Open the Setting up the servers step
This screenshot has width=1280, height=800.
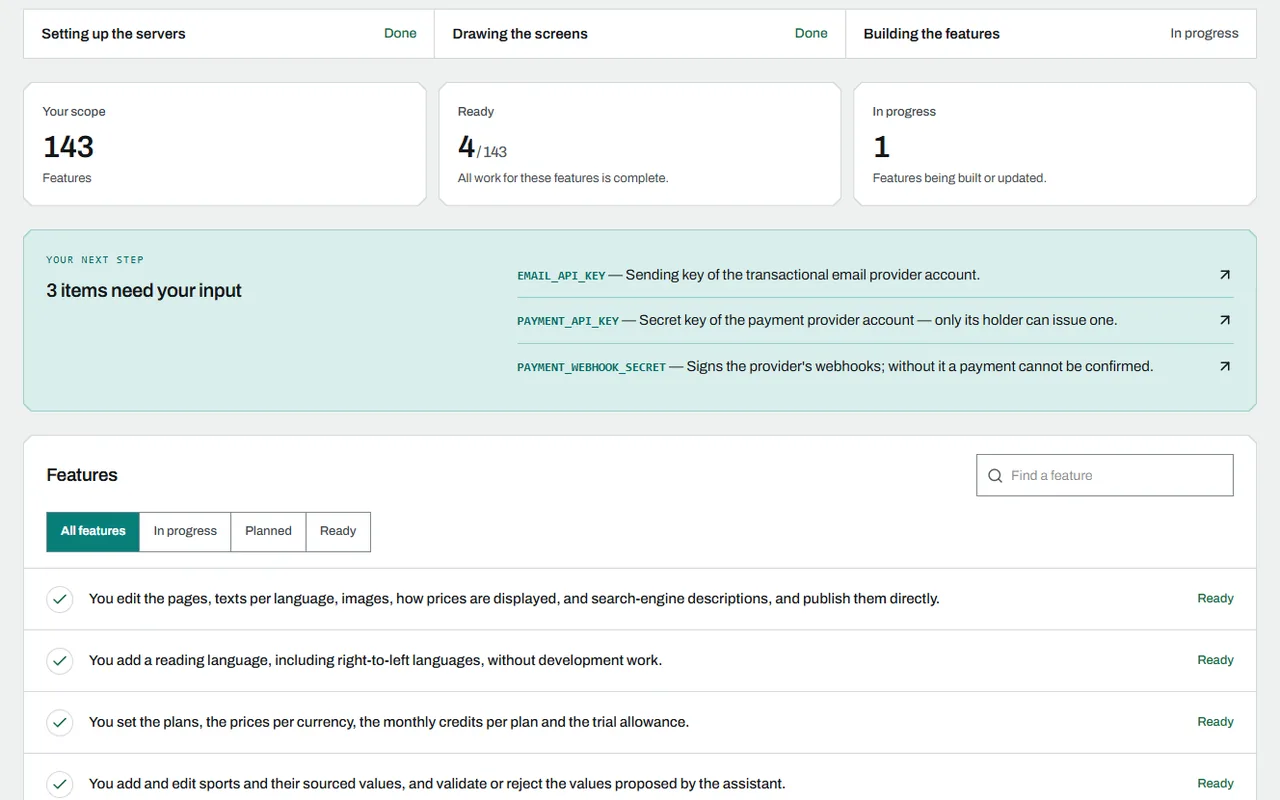(x=229, y=34)
